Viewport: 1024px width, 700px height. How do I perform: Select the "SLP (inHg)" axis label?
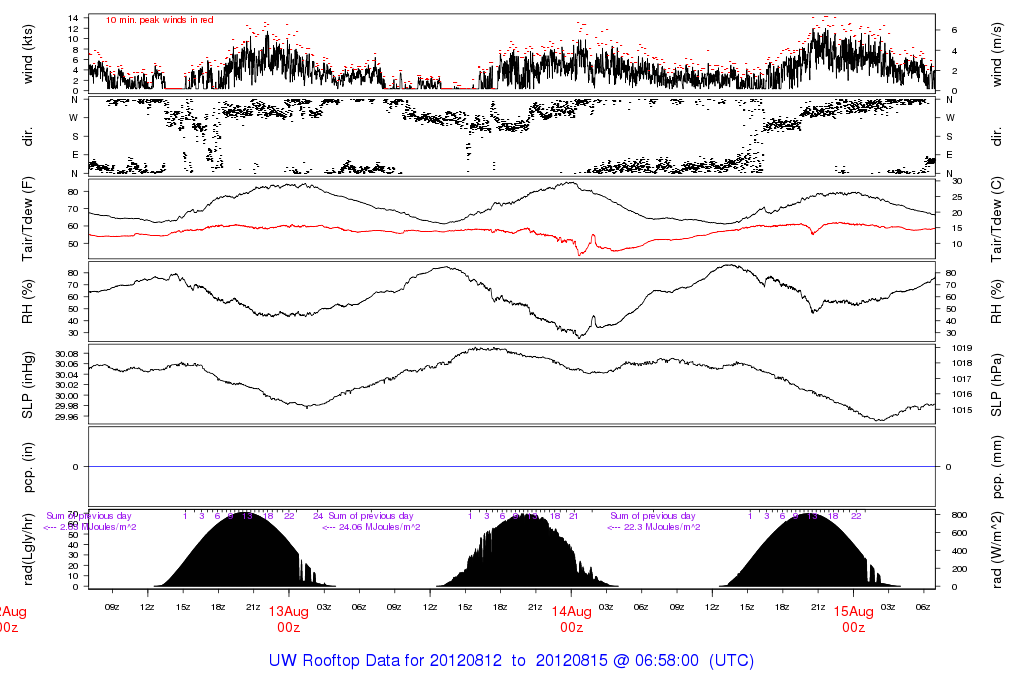(28, 385)
